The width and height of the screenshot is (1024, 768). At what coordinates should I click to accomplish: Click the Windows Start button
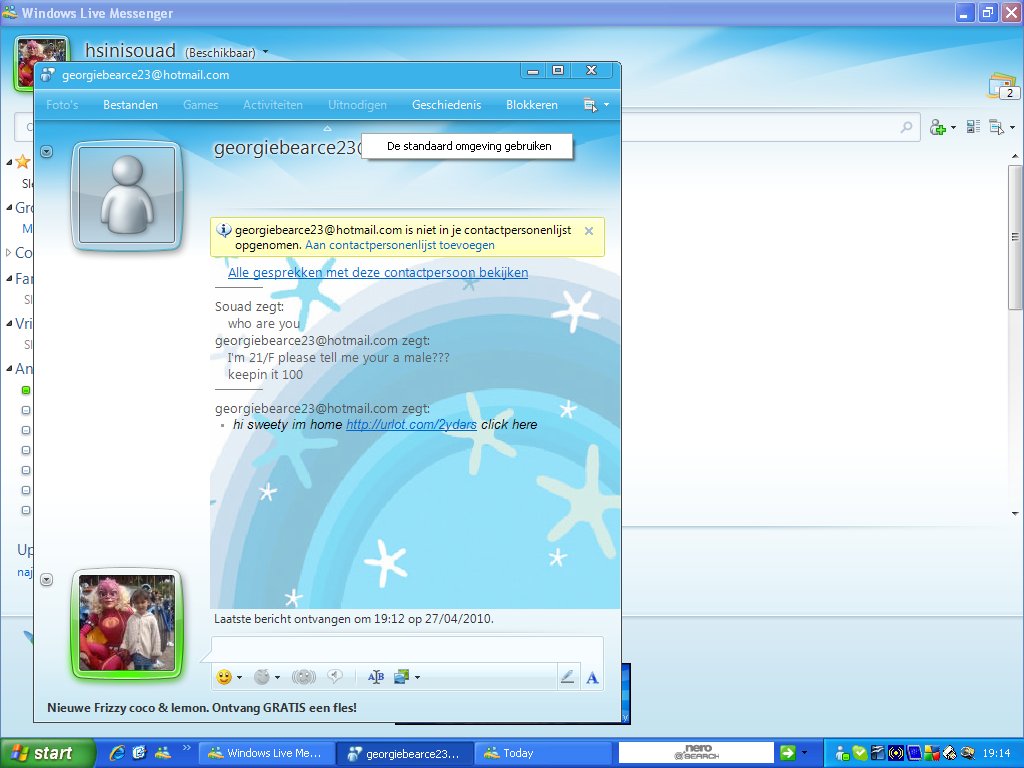[x=48, y=753]
